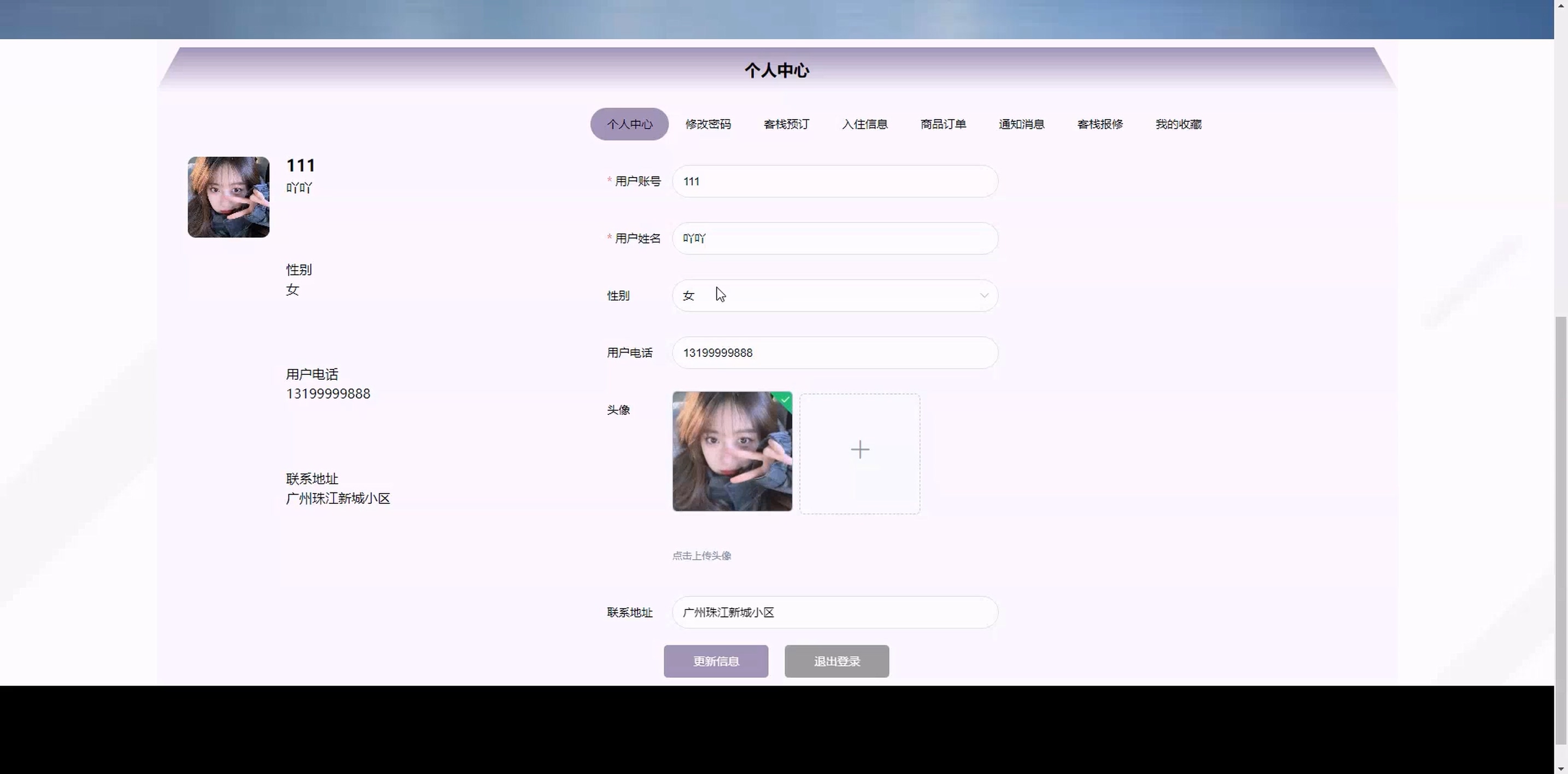Open the 客栈预订 tab
Image resolution: width=1568 pixels, height=774 pixels.
[786, 124]
